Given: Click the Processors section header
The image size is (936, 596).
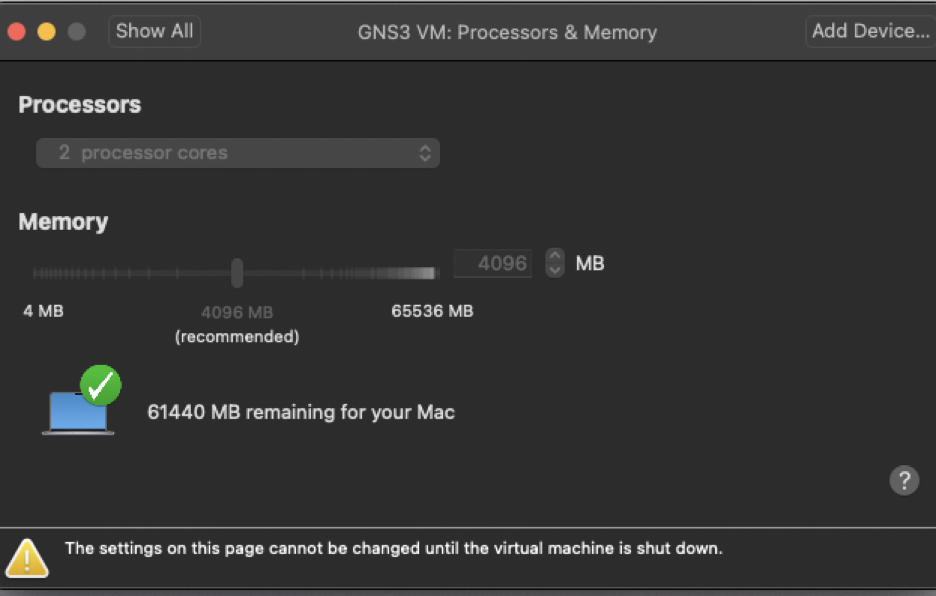Looking at the screenshot, I should pos(79,104).
